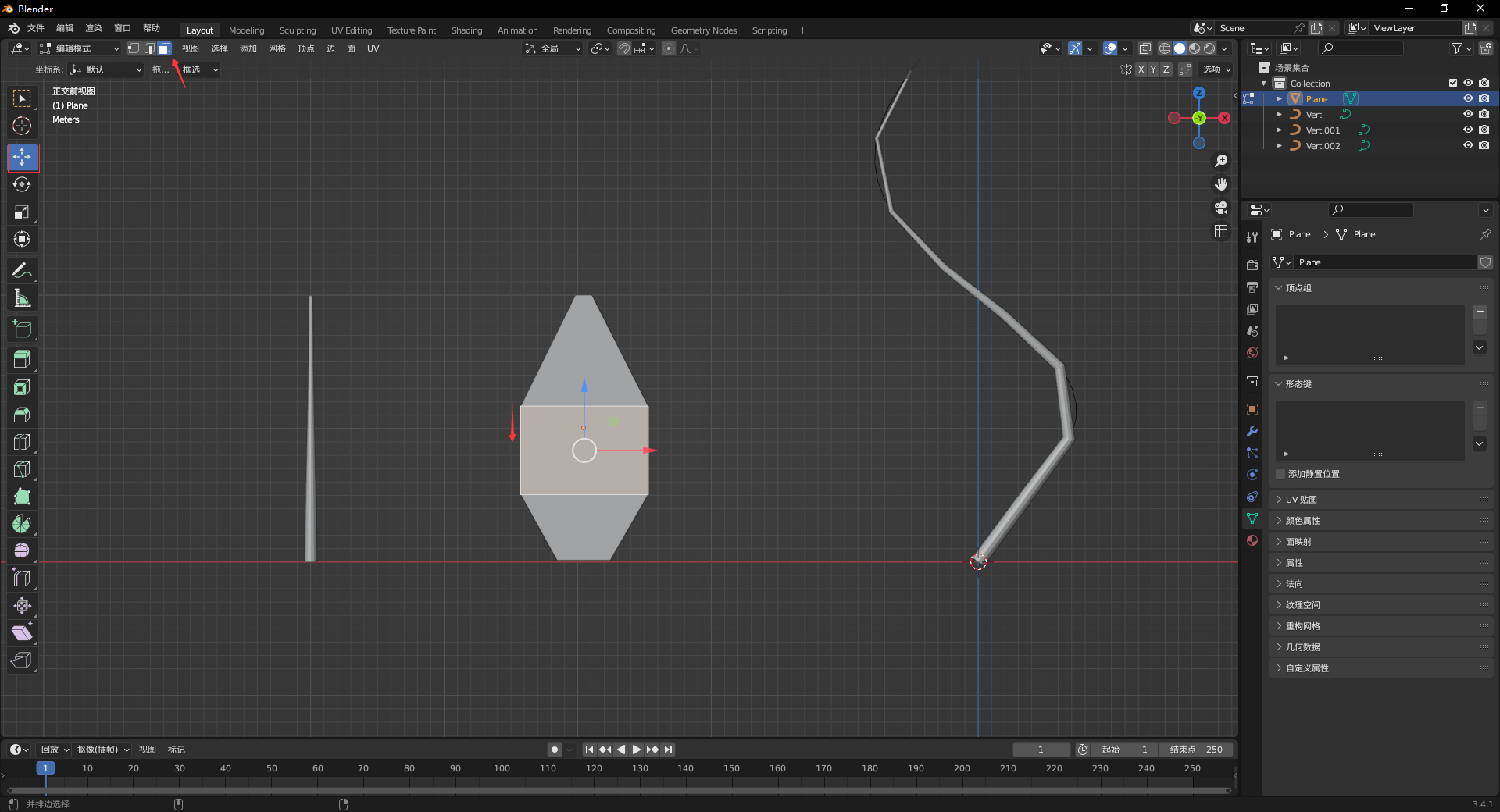The height and width of the screenshot is (812, 1500).
Task: Select the Smooth vertices tool
Action: [x=22, y=551]
